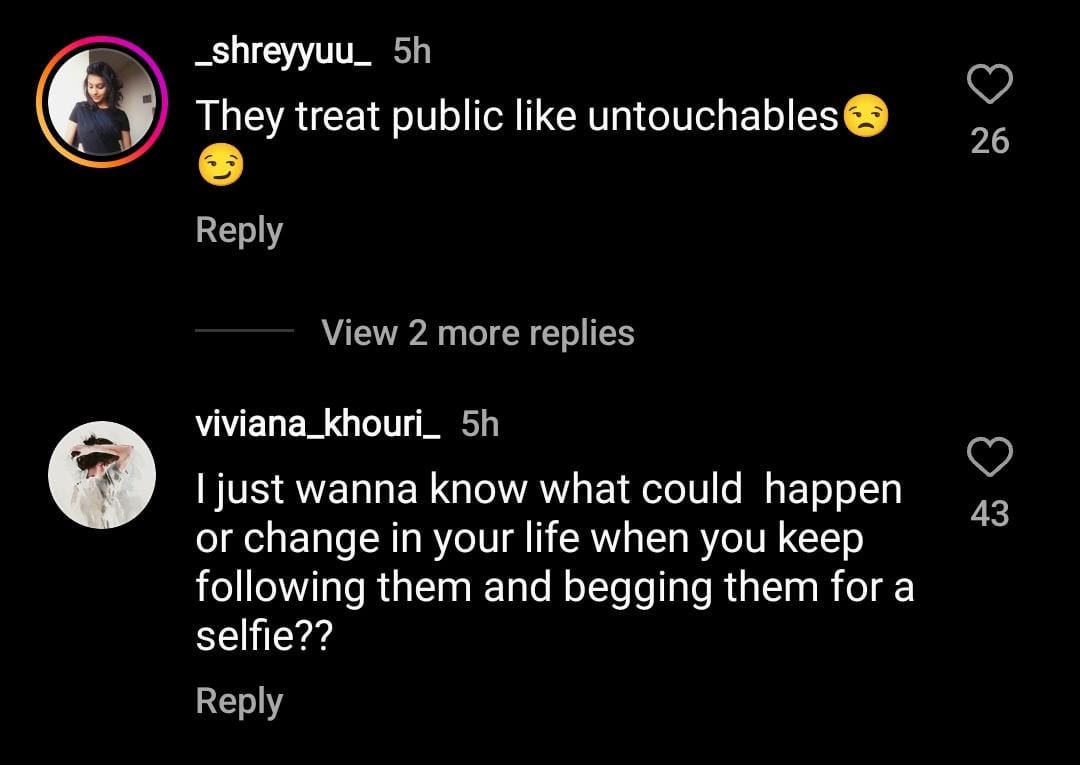Image resolution: width=1080 pixels, height=765 pixels.
Task: Reply to _shreyyuu_'s comment
Action: coord(239,231)
